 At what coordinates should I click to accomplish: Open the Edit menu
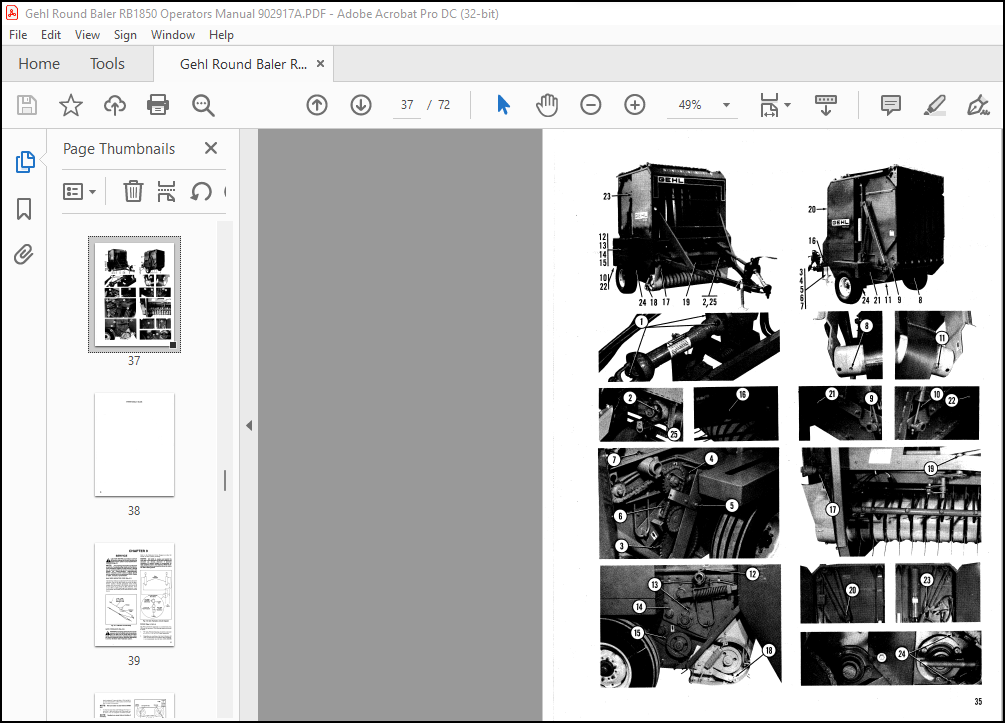[x=51, y=35]
